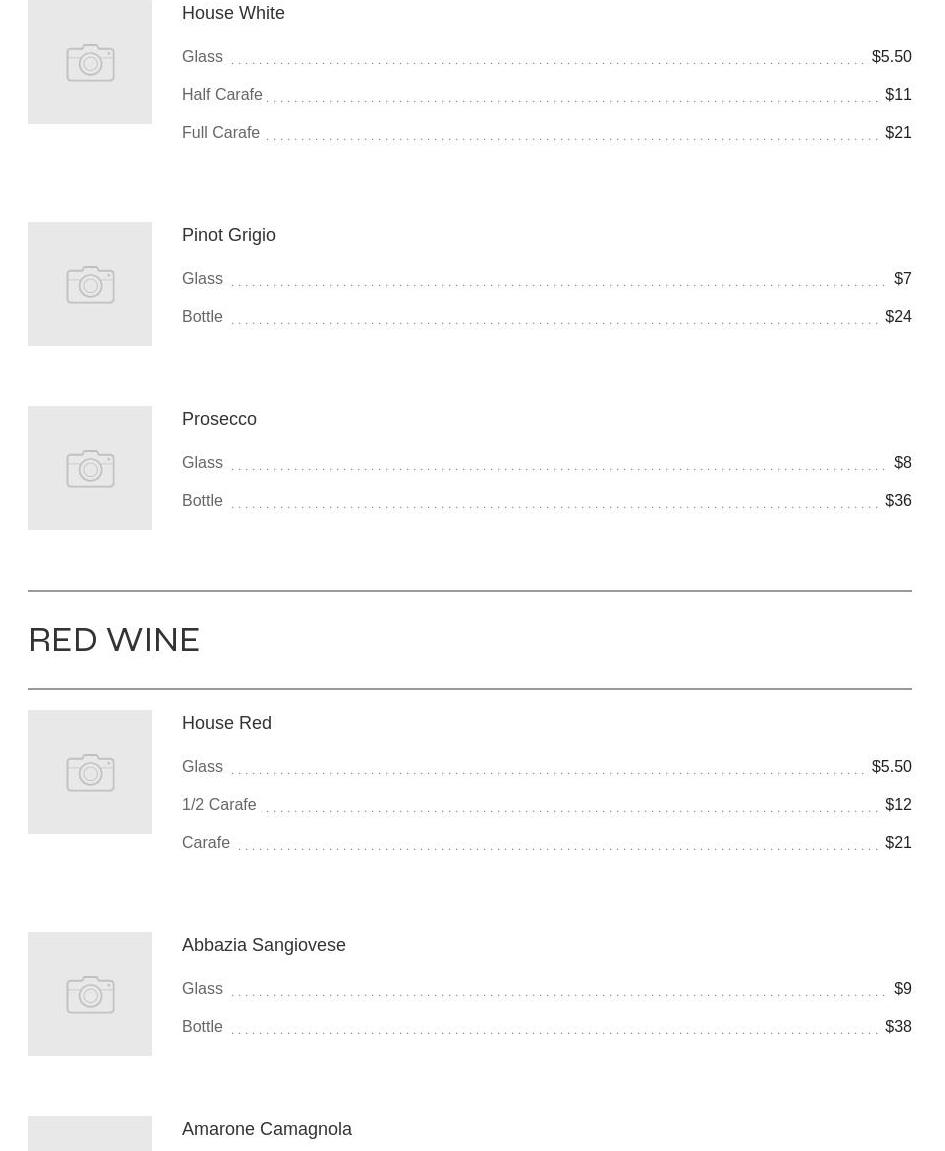945x1151 pixels.
Task: Click the House White placeholder photo
Action: pos(90,62)
